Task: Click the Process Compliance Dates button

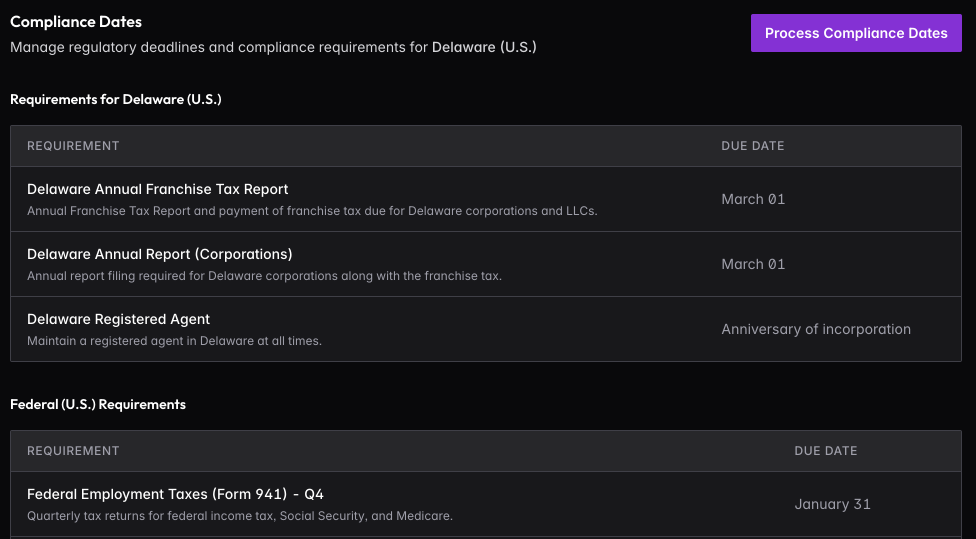Action: [x=856, y=33]
